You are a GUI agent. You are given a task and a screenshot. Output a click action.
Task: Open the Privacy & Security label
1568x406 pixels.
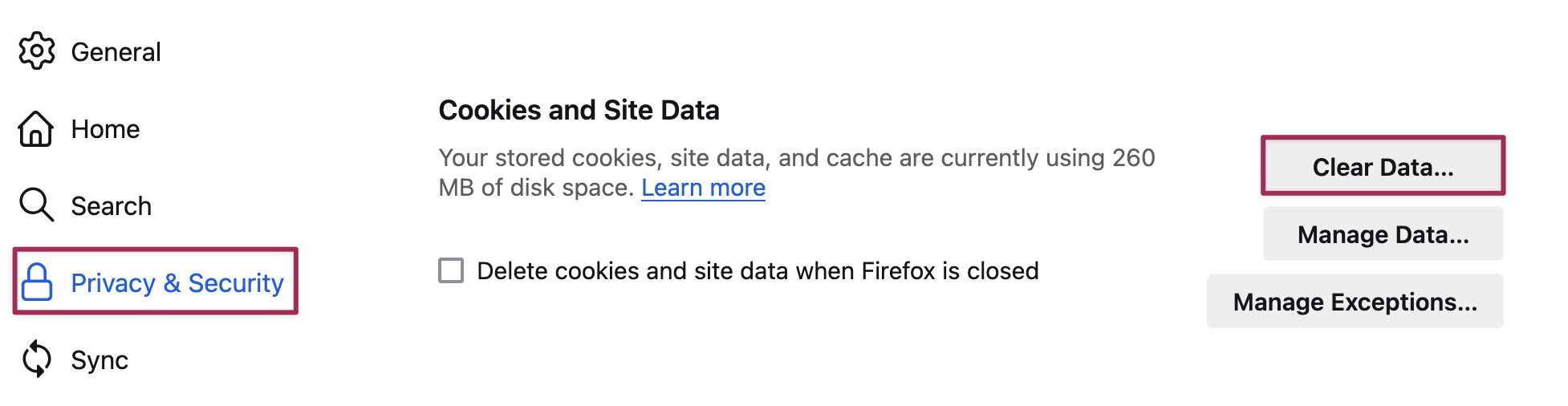coord(177,283)
